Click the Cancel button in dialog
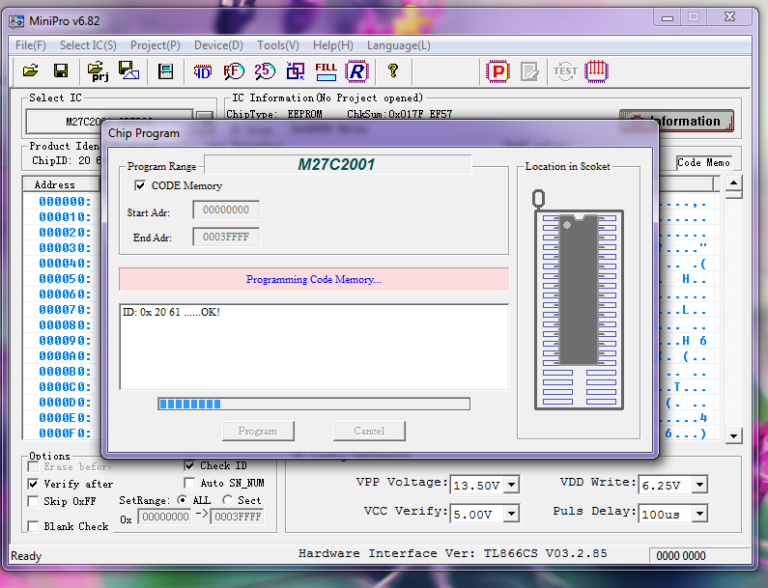The height and width of the screenshot is (588, 768). pyautogui.click(x=369, y=431)
